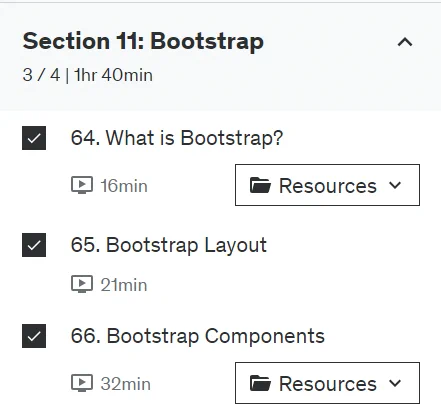This screenshot has height=410, width=441.
Task: Expand lecture 66 Resources dropdown arrow
Action: point(395,383)
